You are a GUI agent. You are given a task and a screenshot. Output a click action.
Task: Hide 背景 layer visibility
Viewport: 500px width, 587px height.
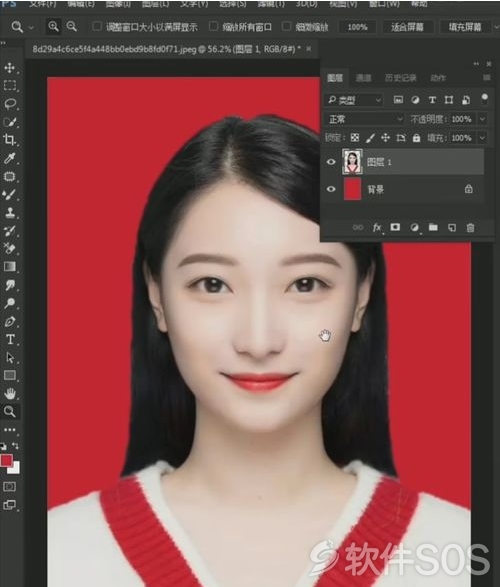[x=331, y=189]
